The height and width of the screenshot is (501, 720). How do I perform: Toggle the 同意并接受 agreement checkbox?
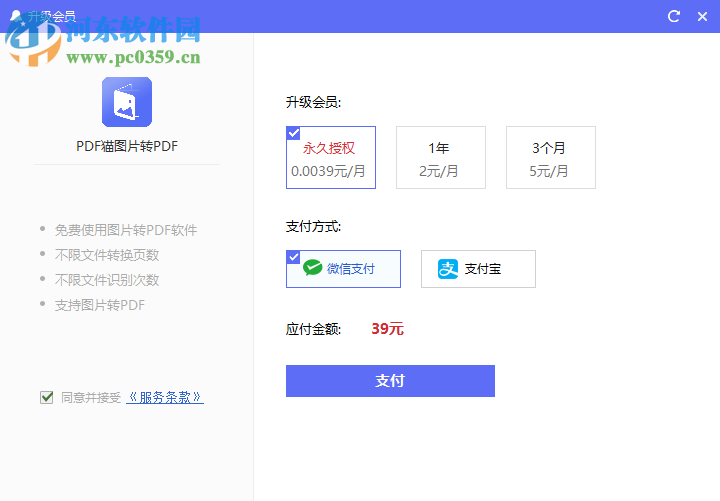tap(46, 397)
